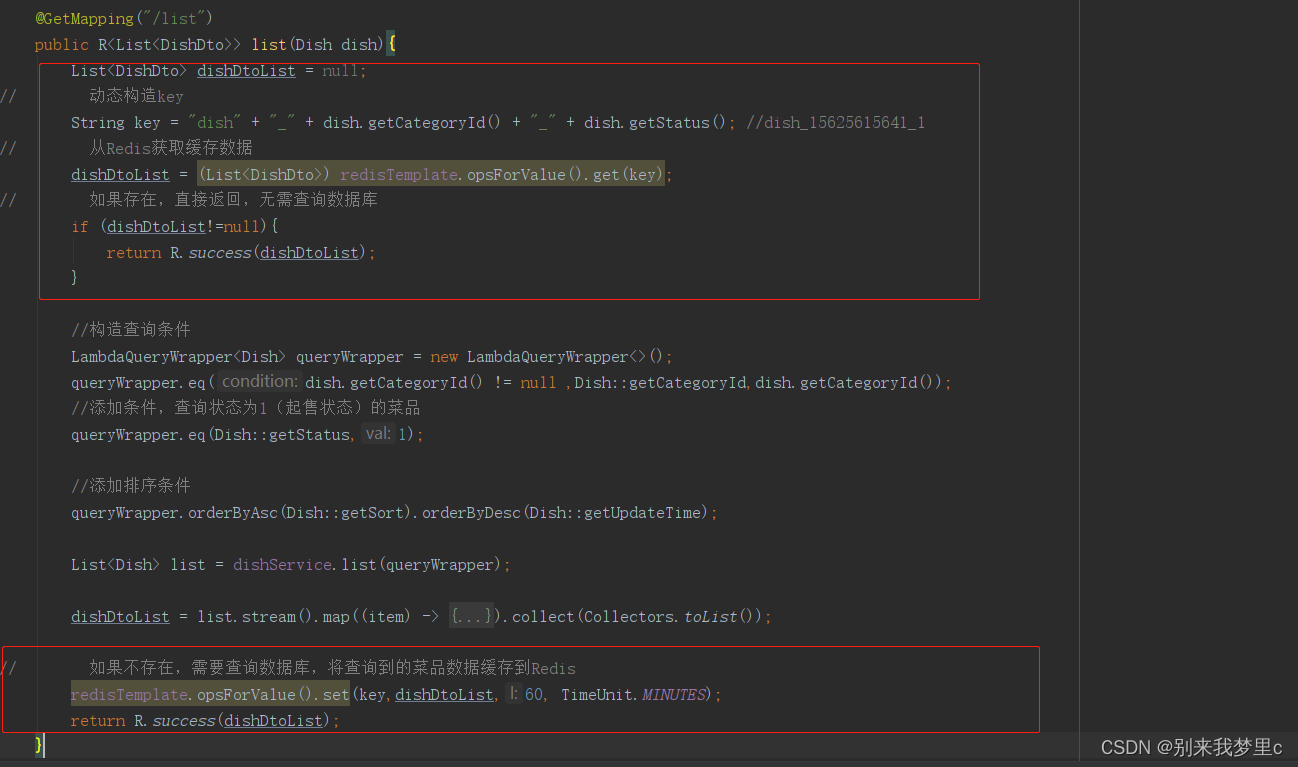Click the queryWrapper variable in its declaration
This screenshot has height=767, width=1298.
pos(350,356)
